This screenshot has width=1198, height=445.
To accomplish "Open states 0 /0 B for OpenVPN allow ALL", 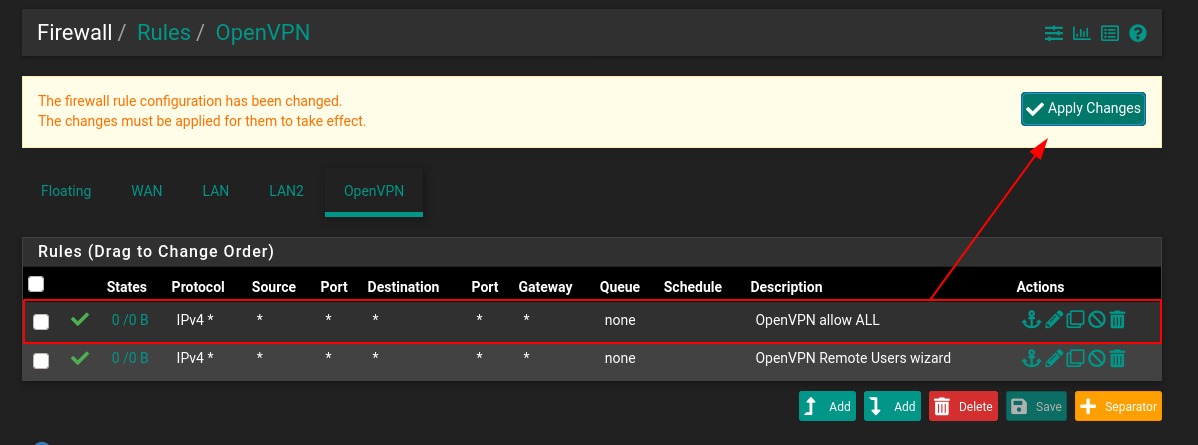I will coord(130,320).
